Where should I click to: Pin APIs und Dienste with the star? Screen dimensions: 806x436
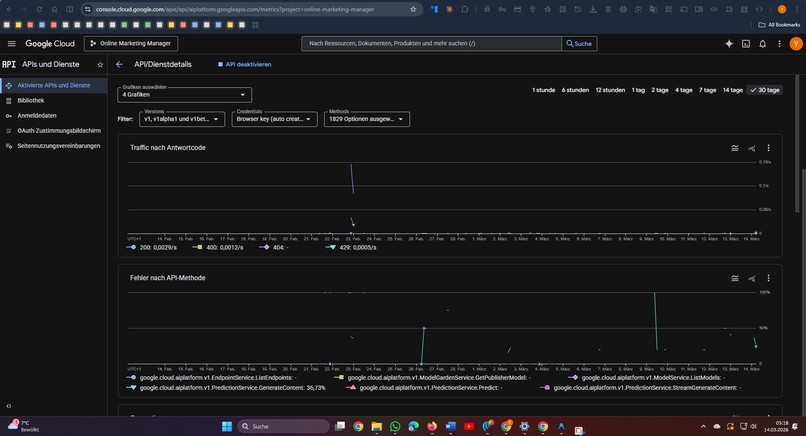pyautogui.click(x=100, y=65)
